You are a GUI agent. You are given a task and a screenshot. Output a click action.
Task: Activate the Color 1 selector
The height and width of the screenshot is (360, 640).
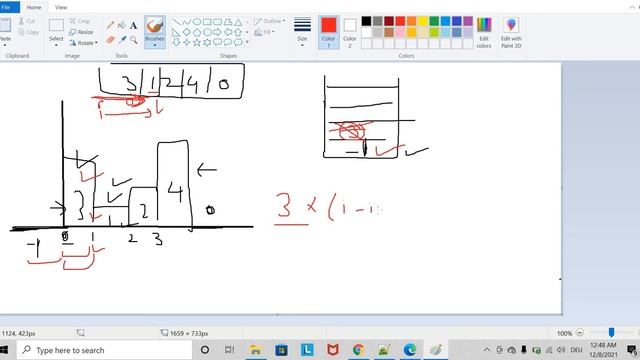329,33
